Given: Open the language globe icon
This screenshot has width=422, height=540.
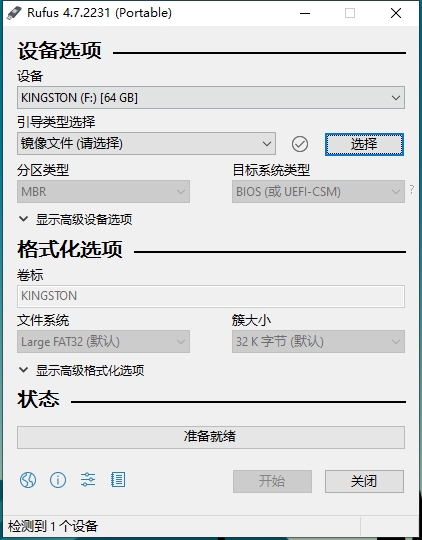Looking at the screenshot, I should [x=28, y=480].
